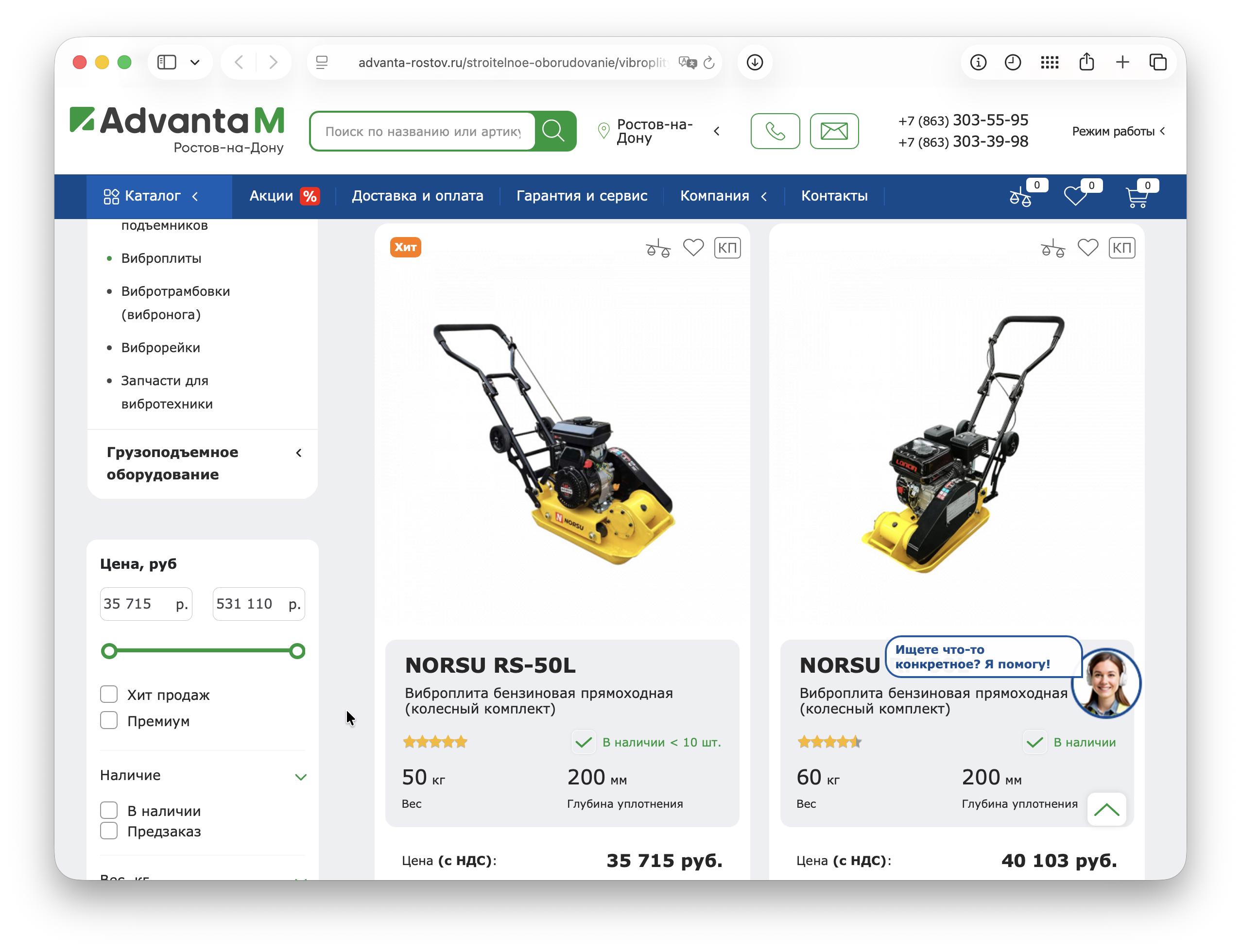
Task: Open Запчасти для вибротехники category
Action: pyautogui.click(x=167, y=392)
